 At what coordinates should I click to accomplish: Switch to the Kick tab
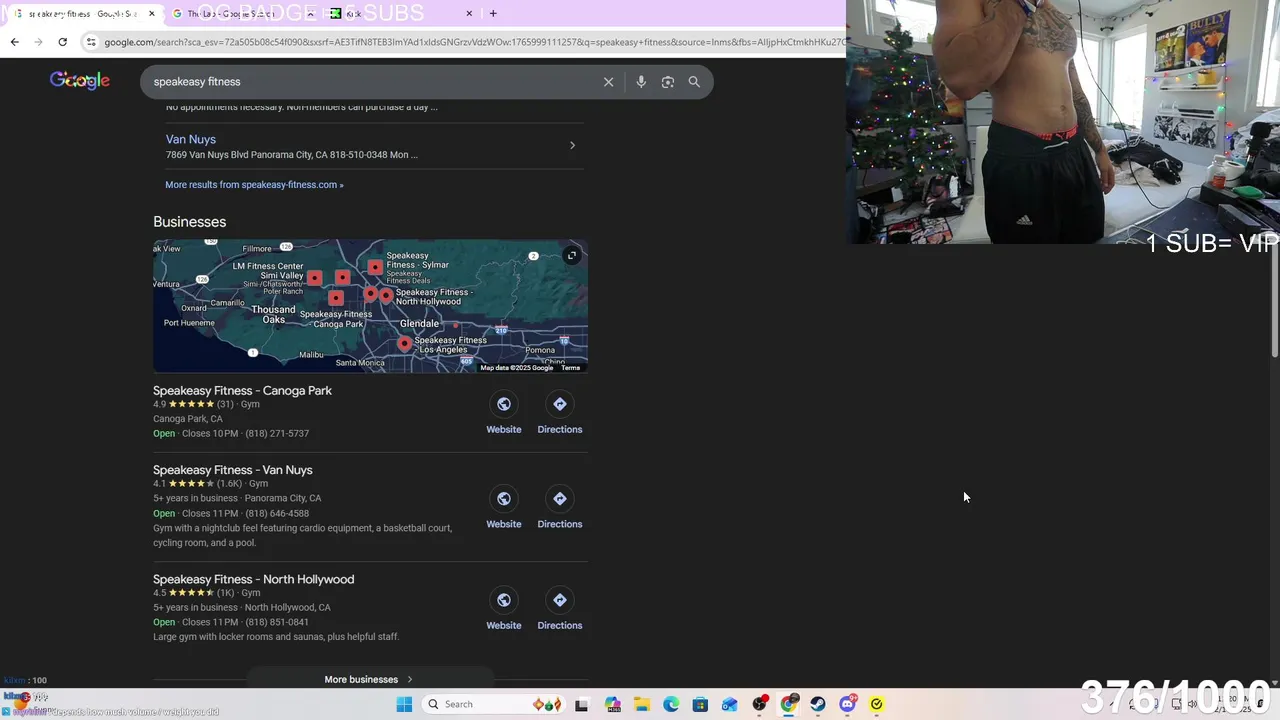tap(400, 14)
